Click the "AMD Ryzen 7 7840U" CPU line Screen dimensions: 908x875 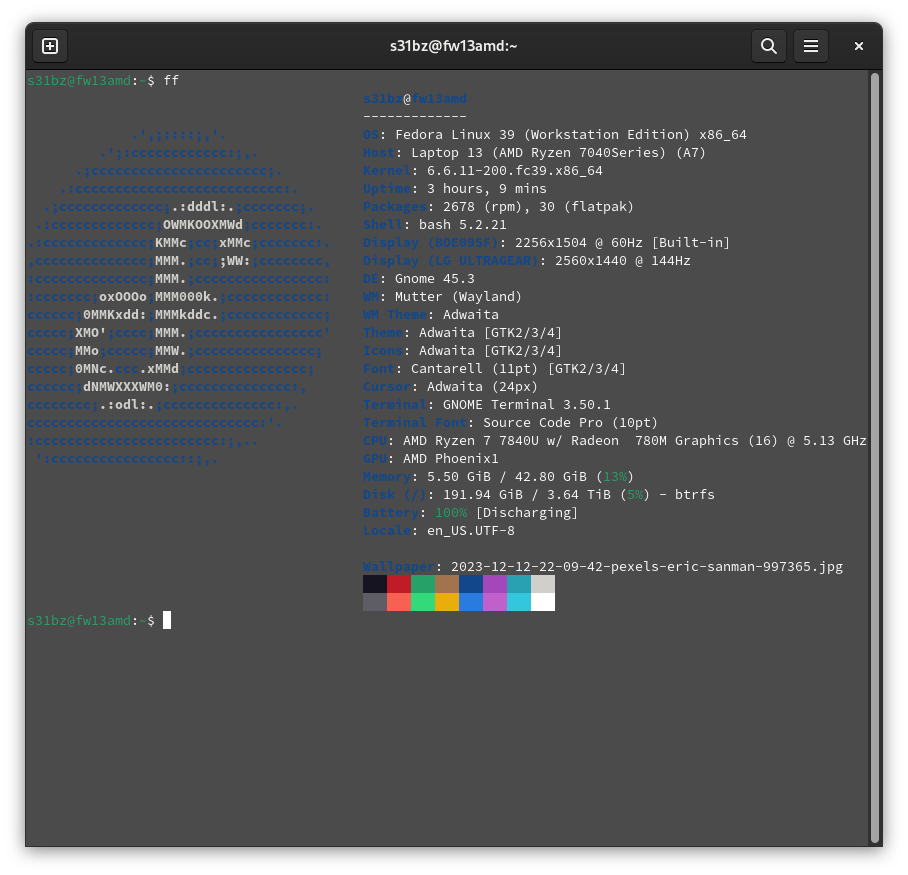click(635, 441)
